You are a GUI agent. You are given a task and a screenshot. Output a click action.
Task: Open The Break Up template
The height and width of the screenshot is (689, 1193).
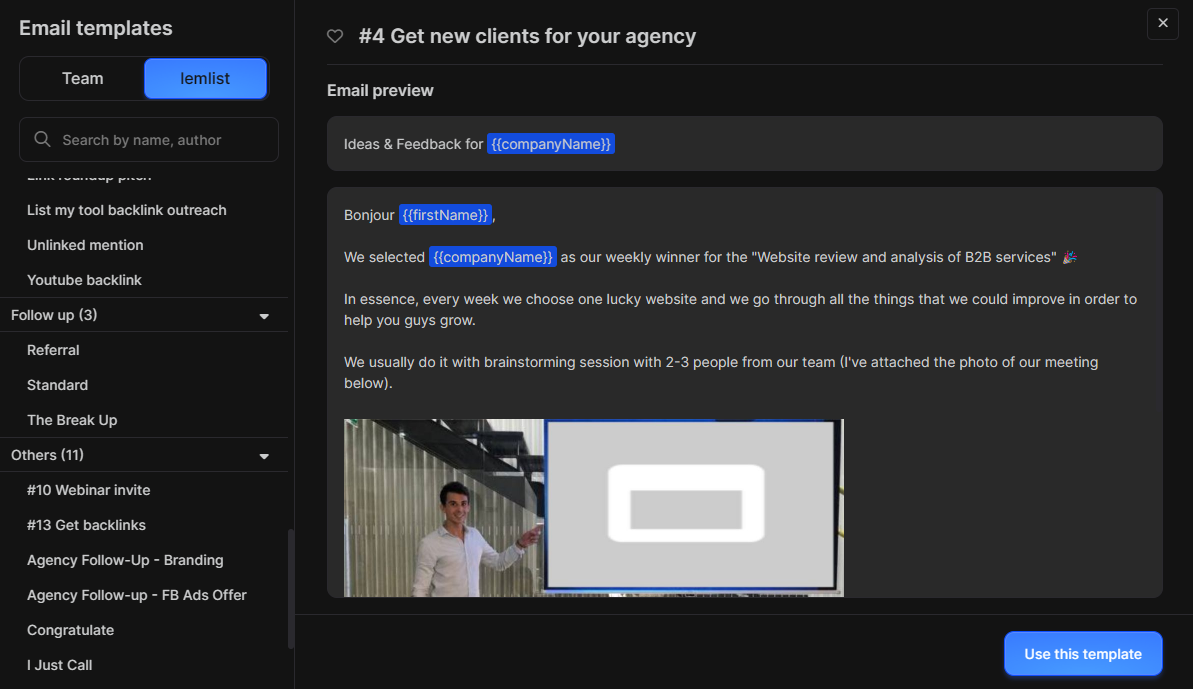point(70,419)
